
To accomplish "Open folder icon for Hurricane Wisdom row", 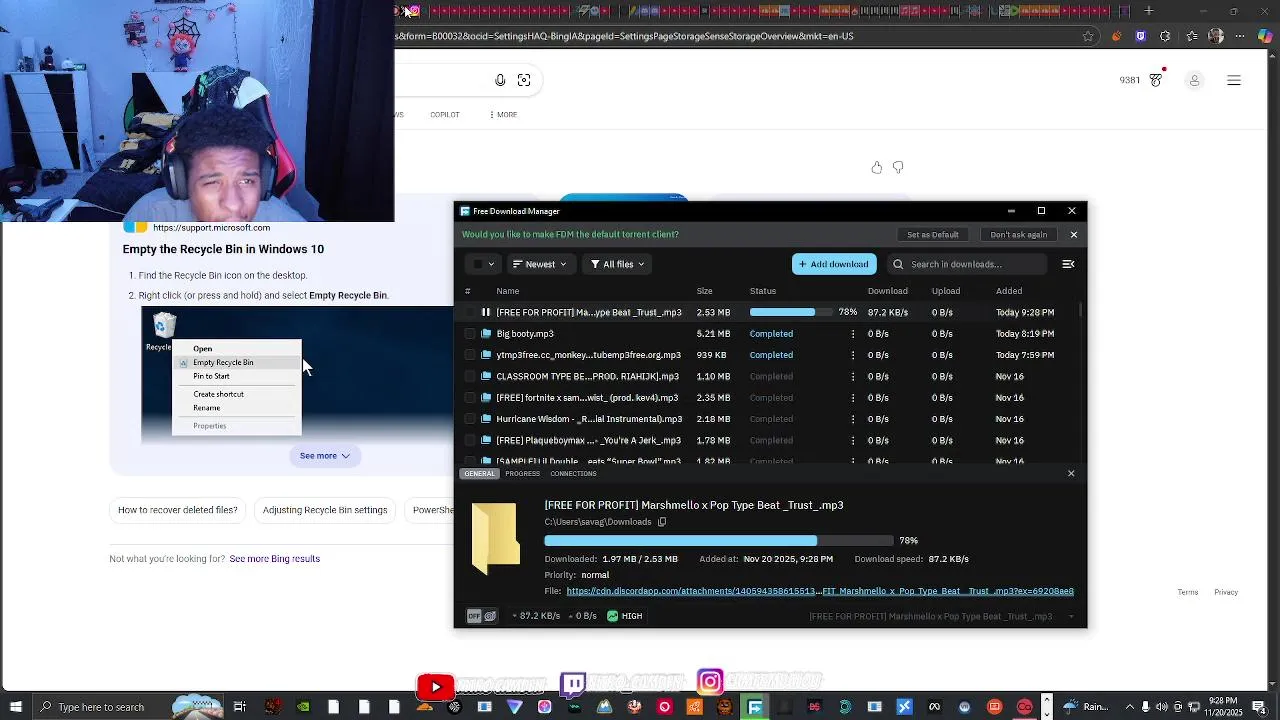I will (486, 419).
